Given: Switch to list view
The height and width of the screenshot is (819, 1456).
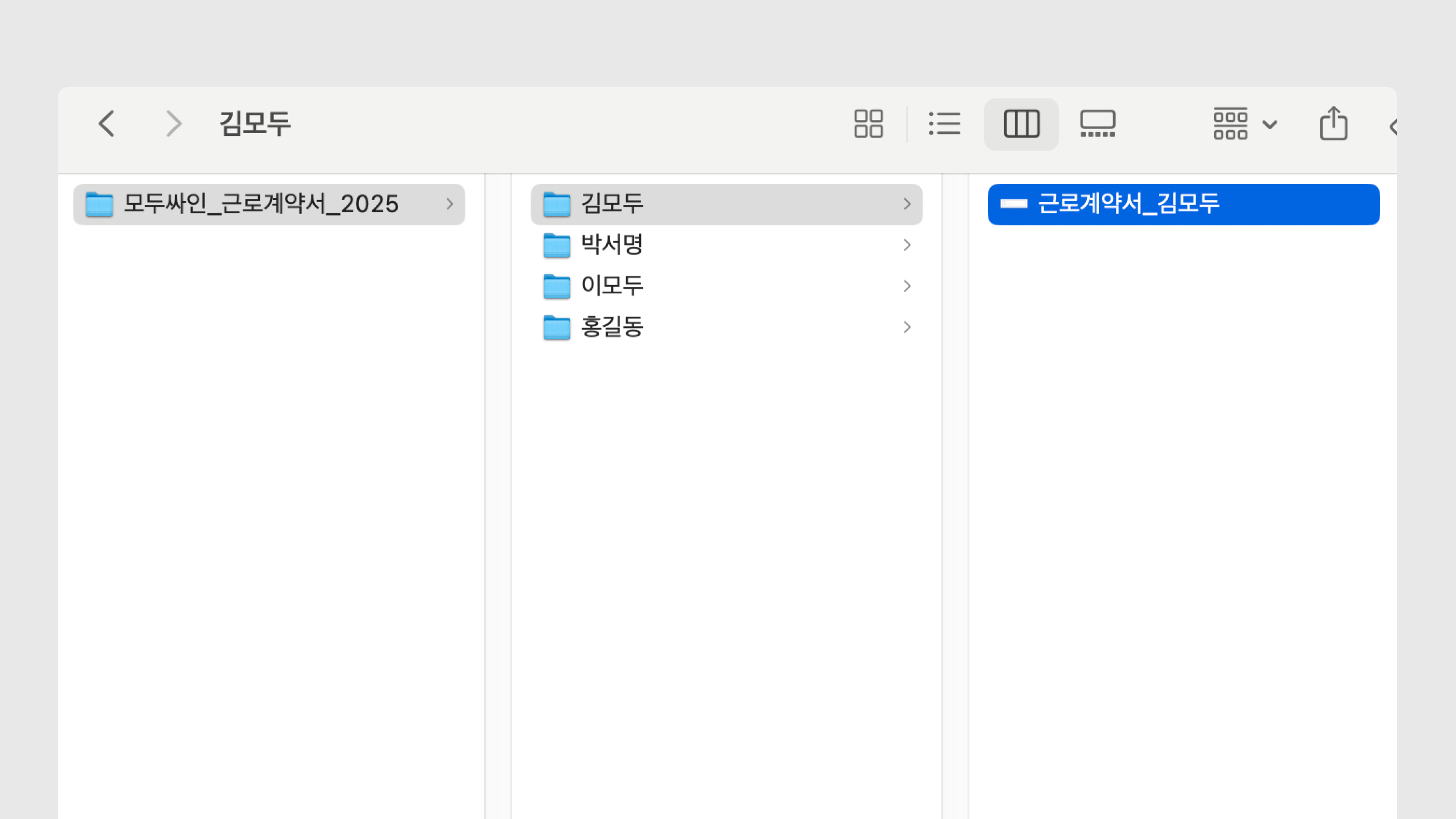Looking at the screenshot, I should pyautogui.click(x=945, y=124).
